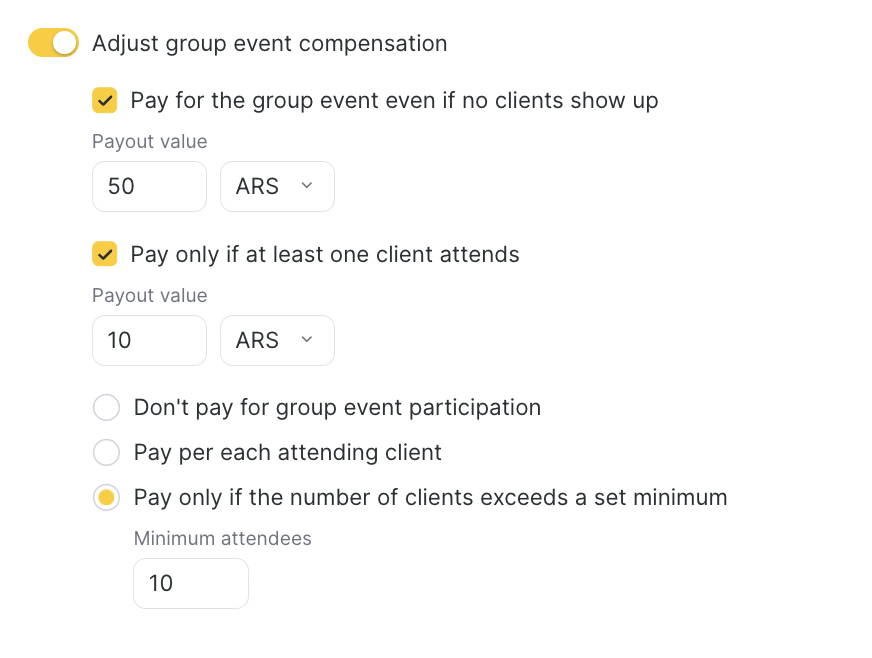Click the Pay per each attending client text
The image size is (872, 658).
point(288,453)
